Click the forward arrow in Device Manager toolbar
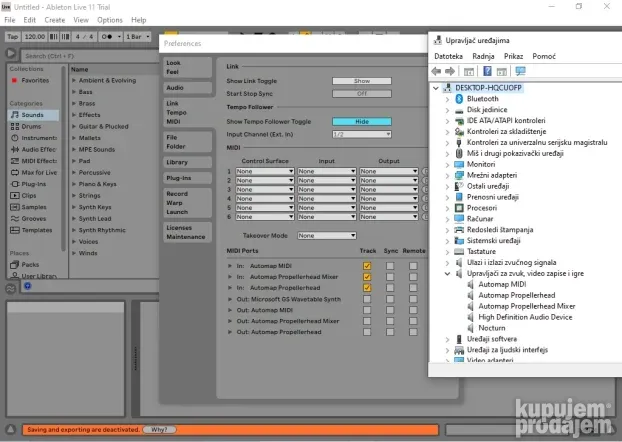 (450, 71)
